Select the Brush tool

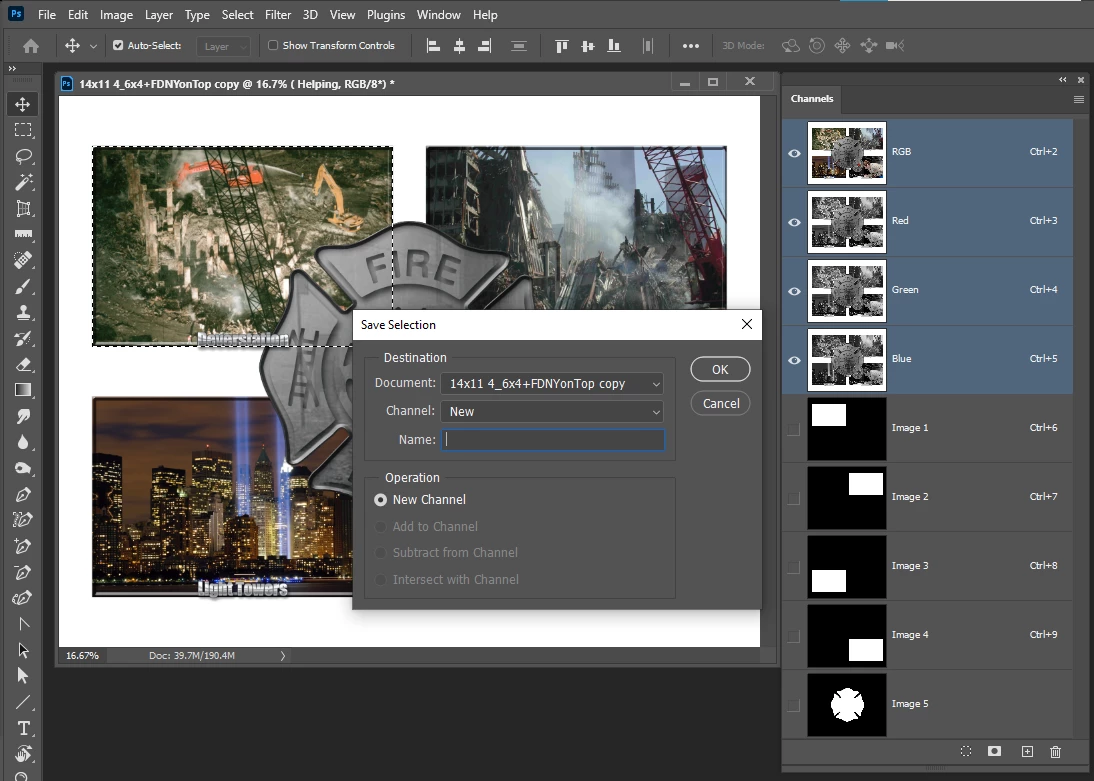[x=22, y=286]
